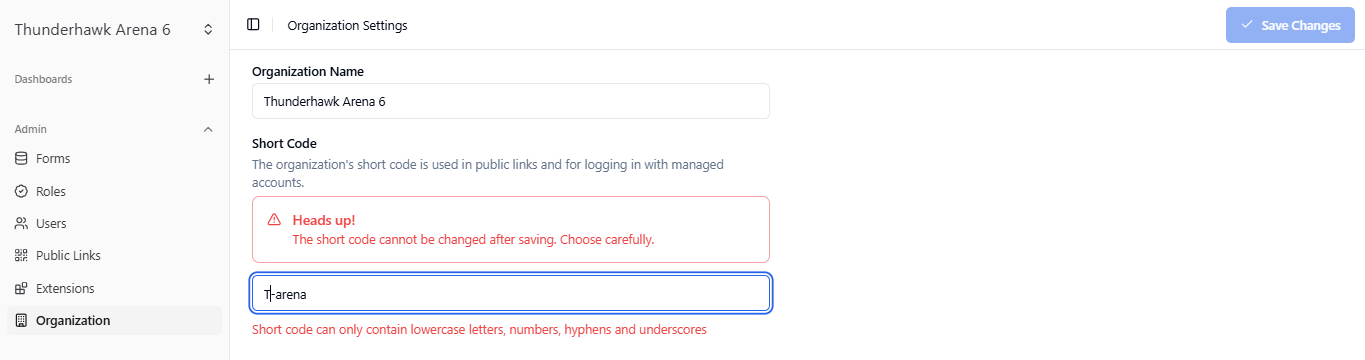The height and width of the screenshot is (360, 1365).
Task: Expand the Dashboards section label
Action: [x=43, y=79]
